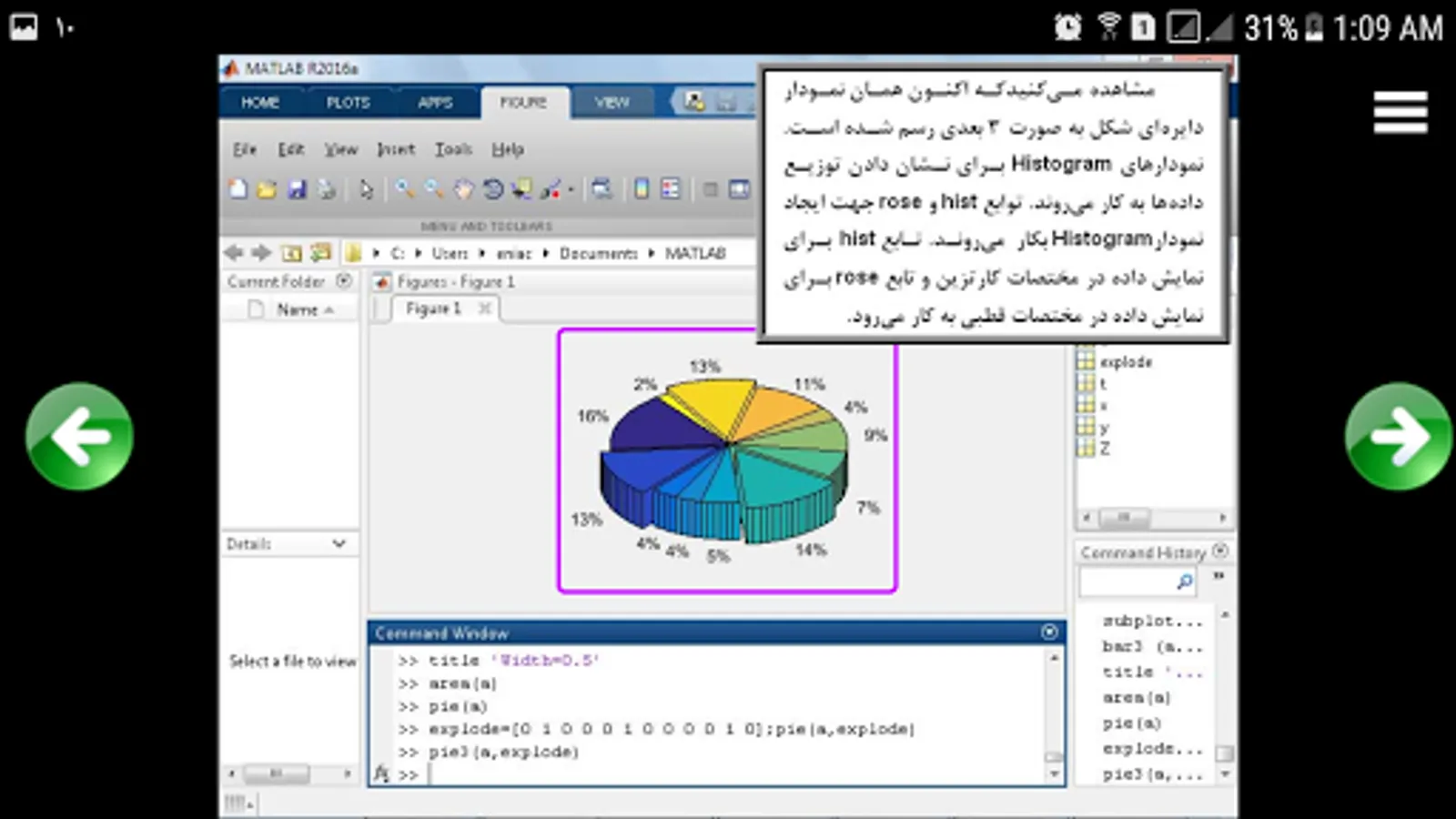Click the Save Figure floppy icon
The image size is (1456, 819).
click(297, 189)
